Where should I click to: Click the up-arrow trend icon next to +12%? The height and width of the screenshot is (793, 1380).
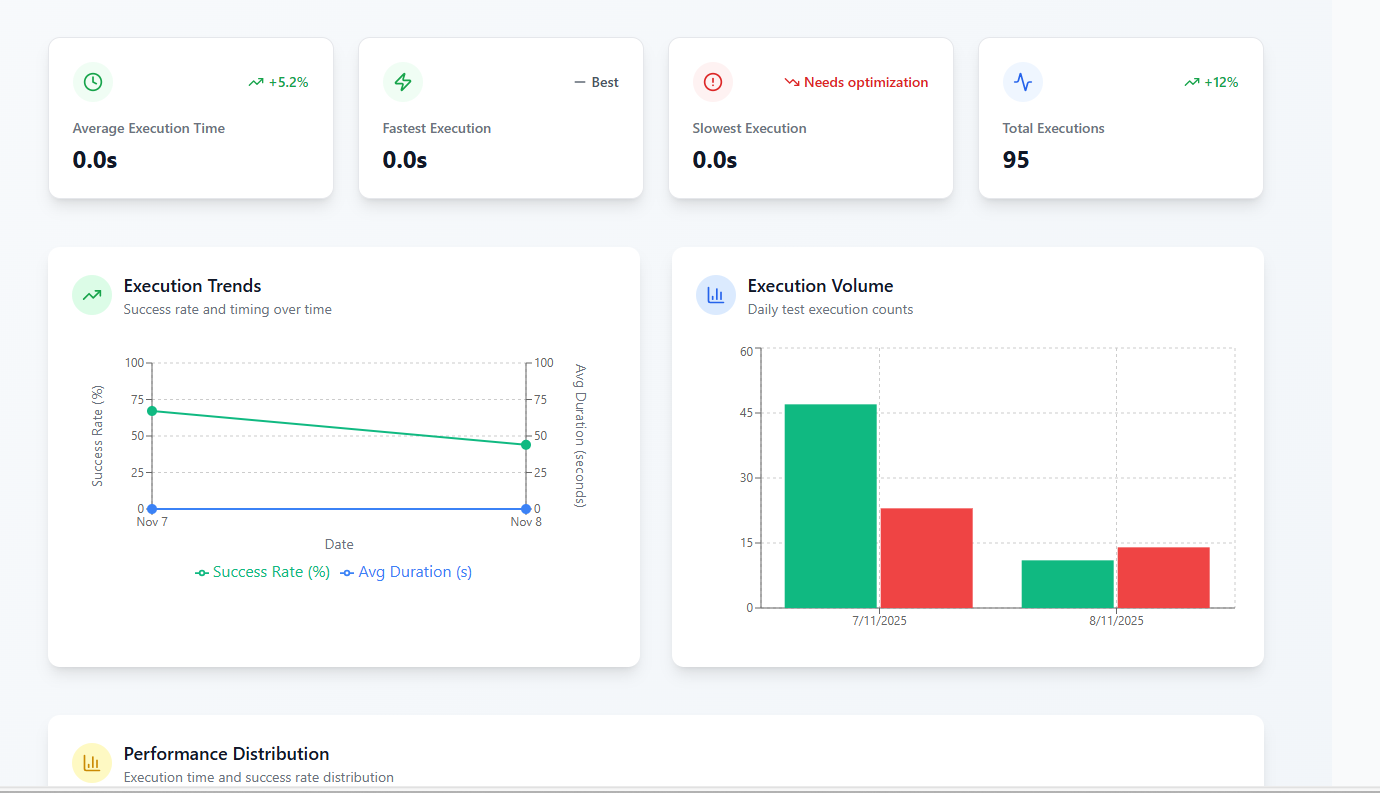tap(1191, 83)
